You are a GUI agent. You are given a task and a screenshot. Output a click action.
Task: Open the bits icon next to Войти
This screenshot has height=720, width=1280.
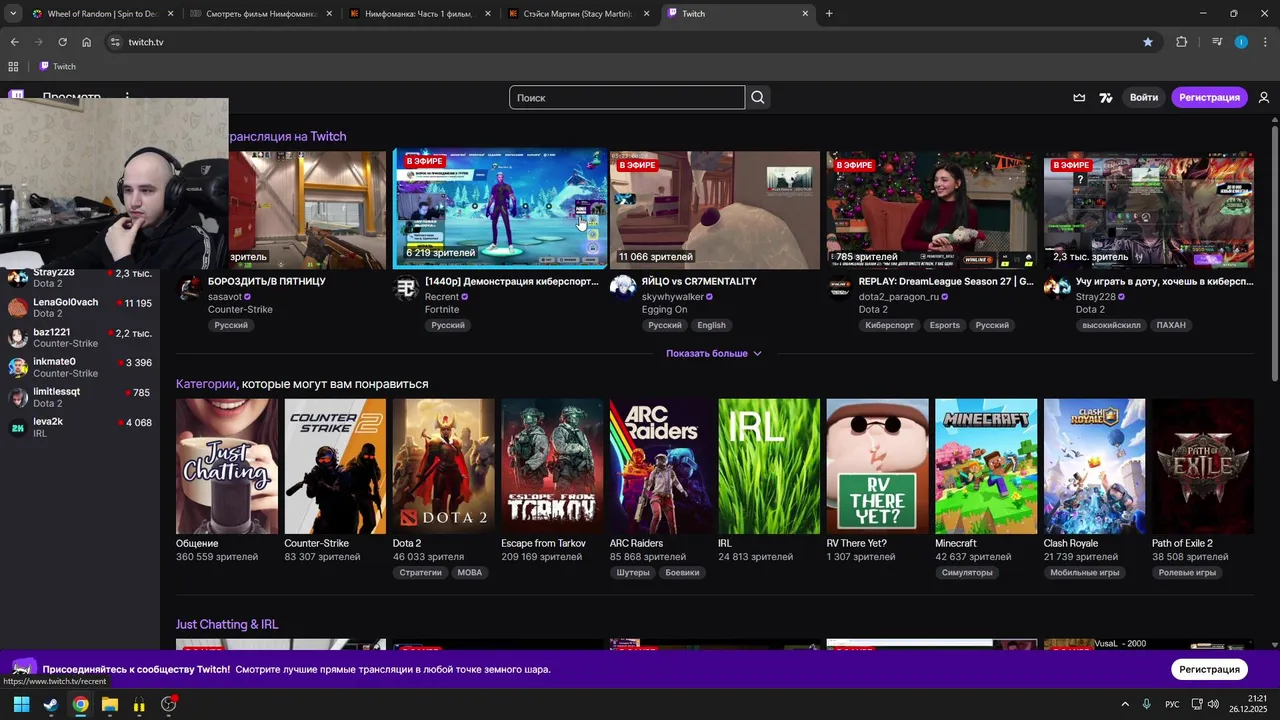pos(1106,97)
